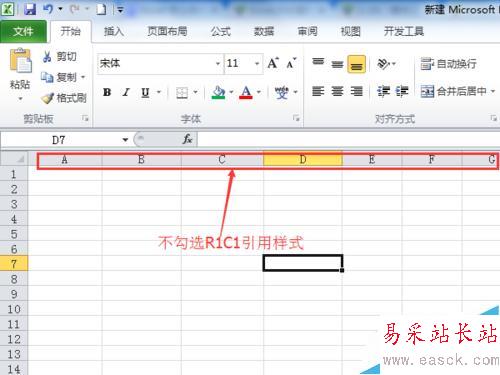Click the 复制 copy button
500x375 pixels.
(x=59, y=77)
